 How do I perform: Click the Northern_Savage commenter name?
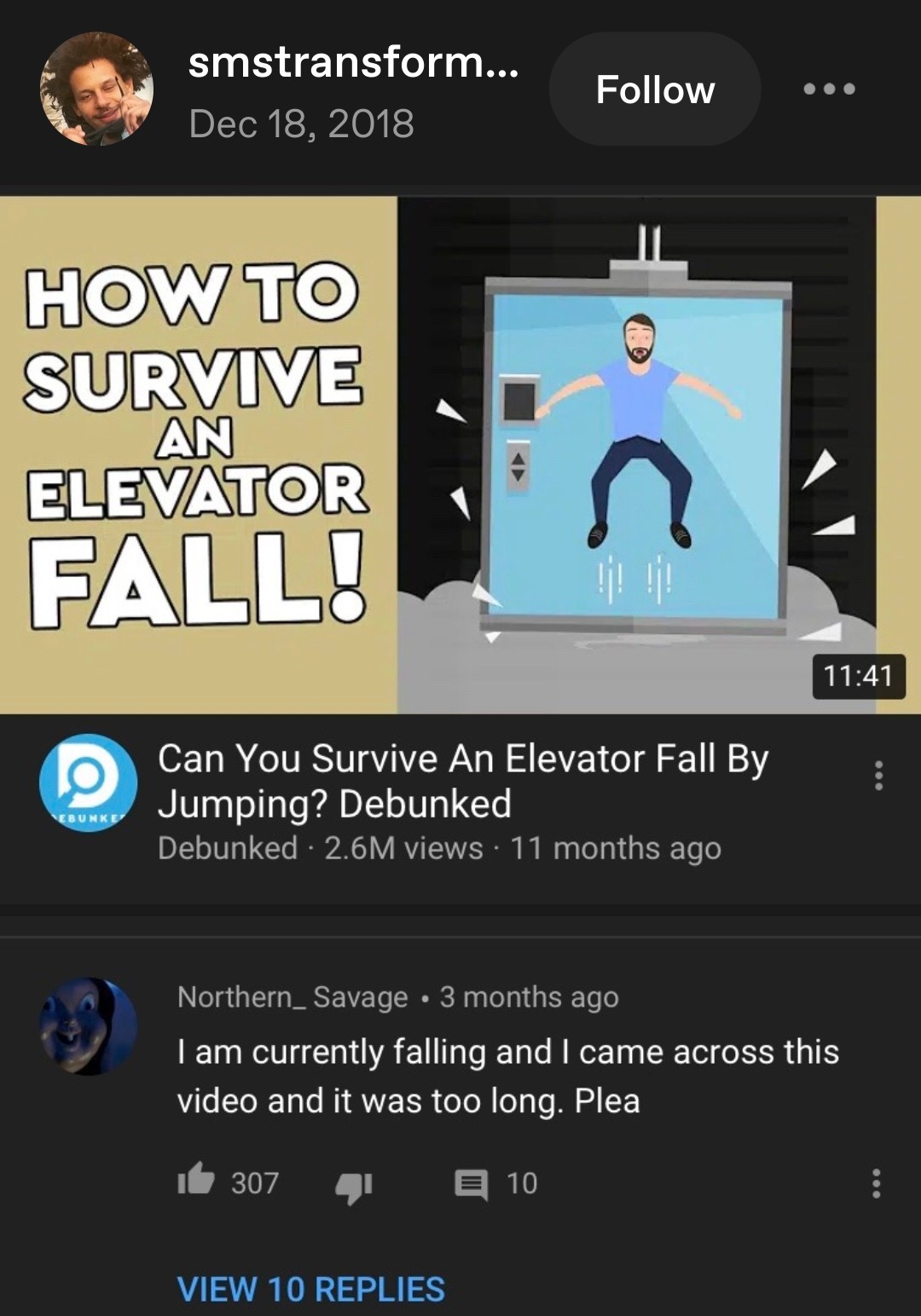tap(293, 996)
